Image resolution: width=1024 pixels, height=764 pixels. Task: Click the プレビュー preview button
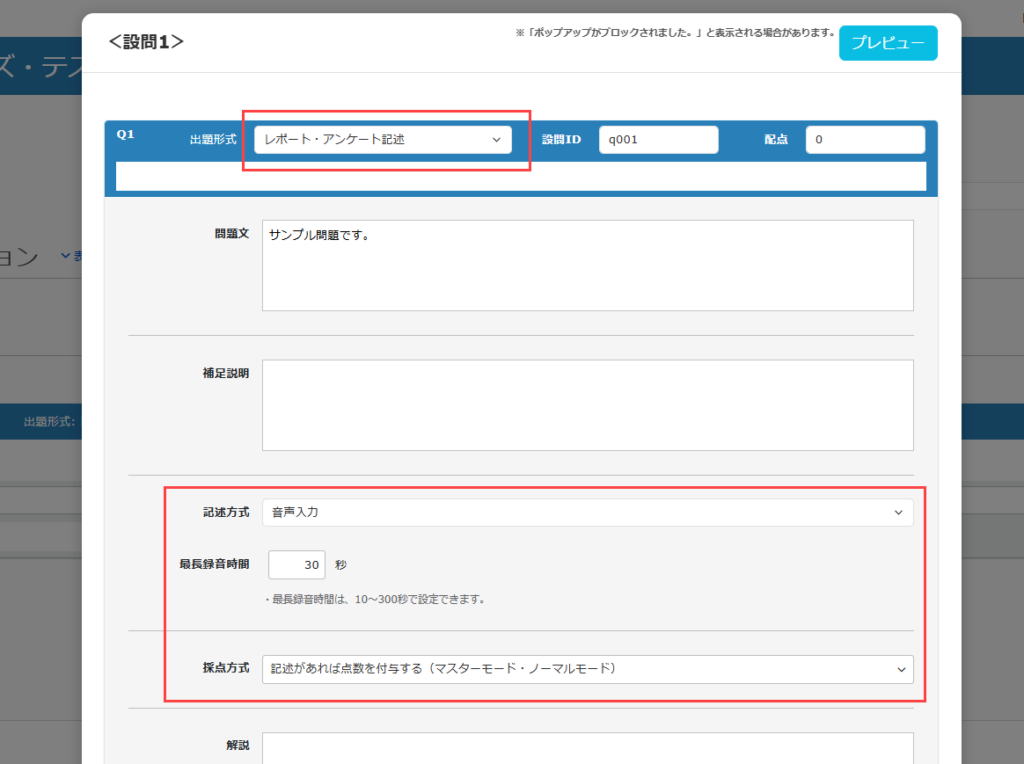(887, 43)
